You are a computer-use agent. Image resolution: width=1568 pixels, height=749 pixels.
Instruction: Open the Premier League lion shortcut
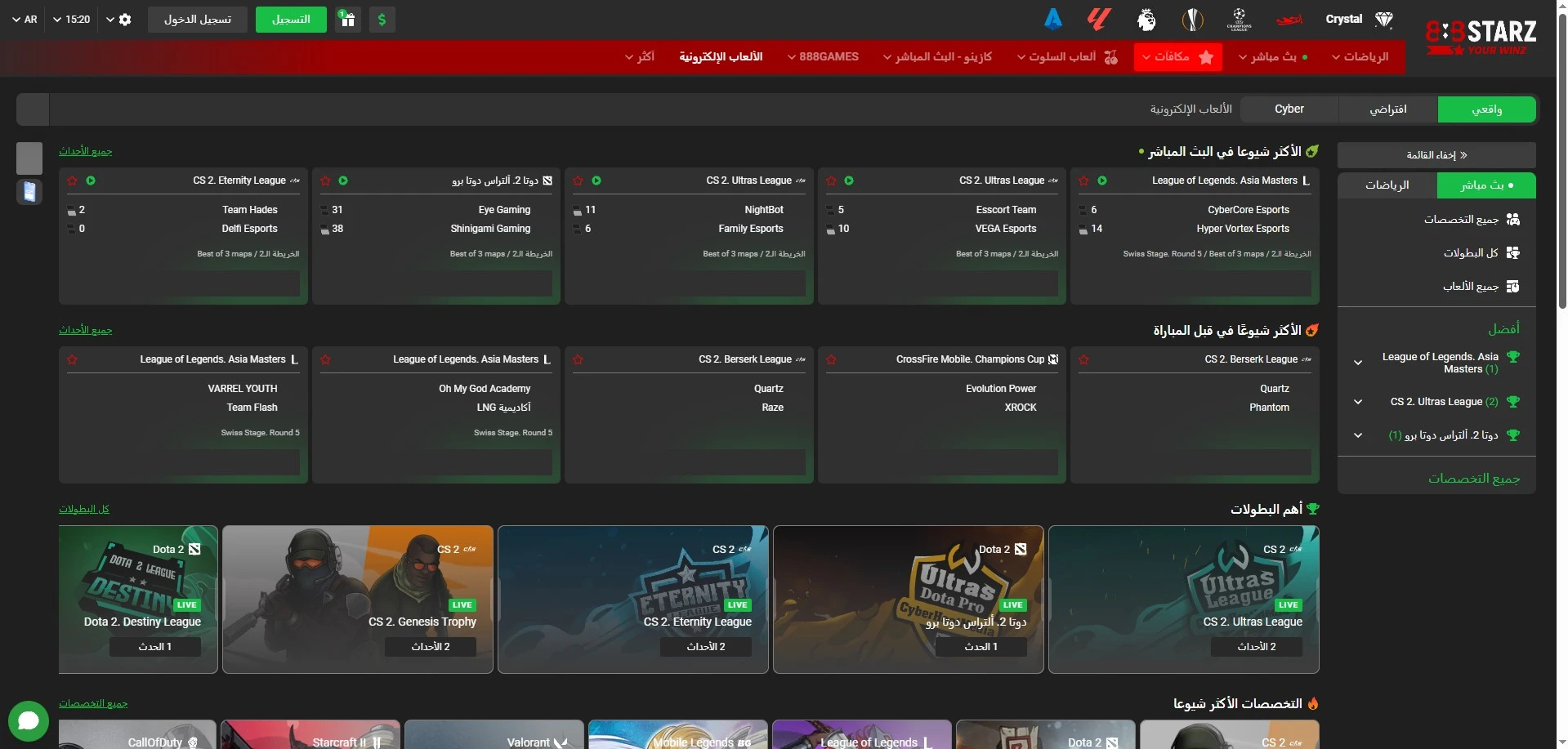1146,20
